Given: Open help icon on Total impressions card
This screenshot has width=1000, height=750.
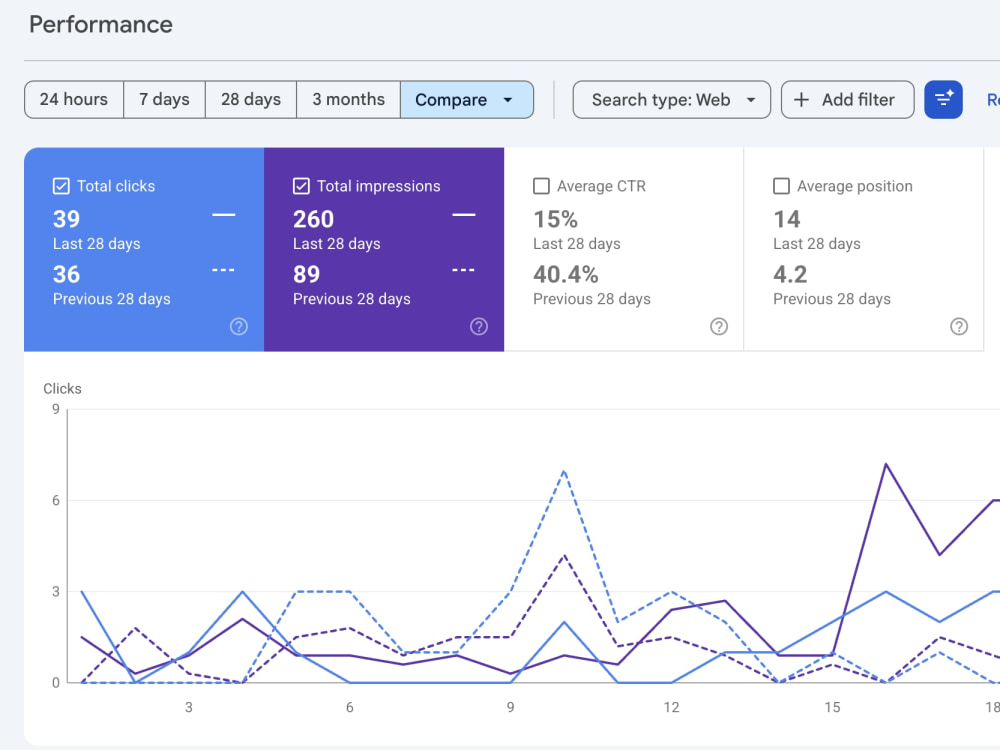Looking at the screenshot, I should (x=479, y=327).
